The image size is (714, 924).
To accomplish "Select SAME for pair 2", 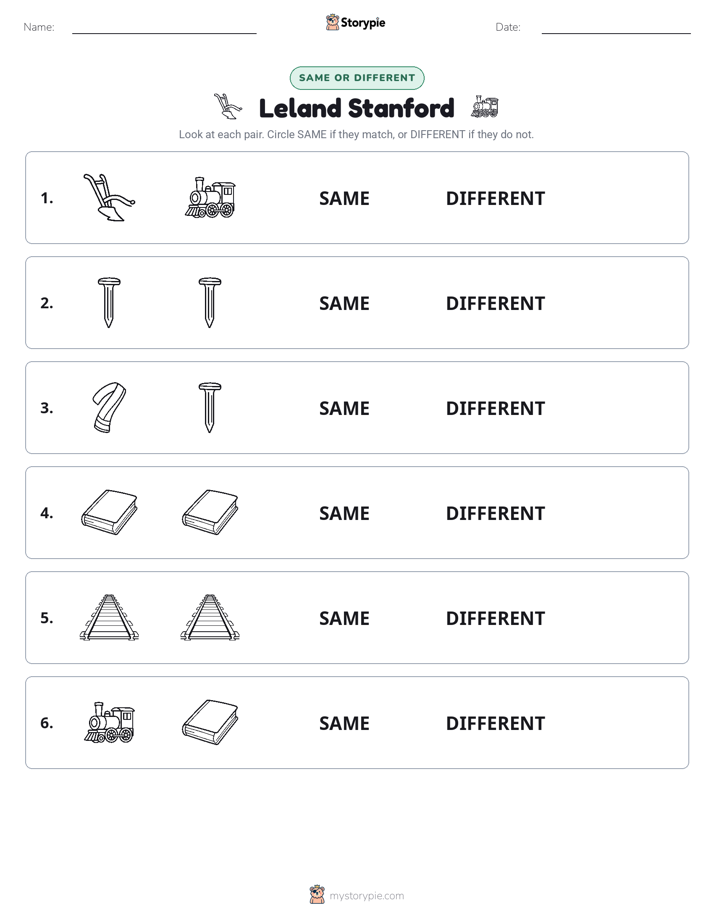I will click(x=344, y=303).
